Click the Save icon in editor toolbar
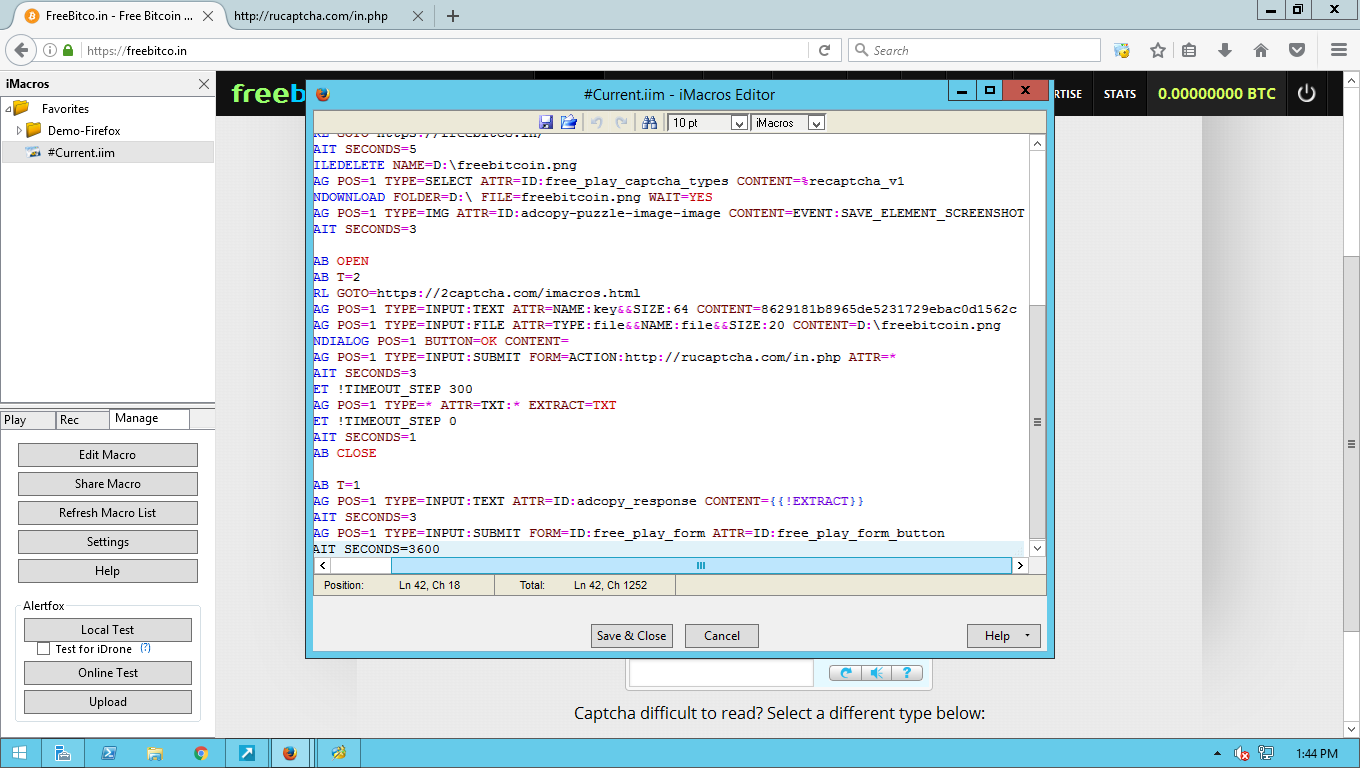The image size is (1360, 768). [546, 122]
